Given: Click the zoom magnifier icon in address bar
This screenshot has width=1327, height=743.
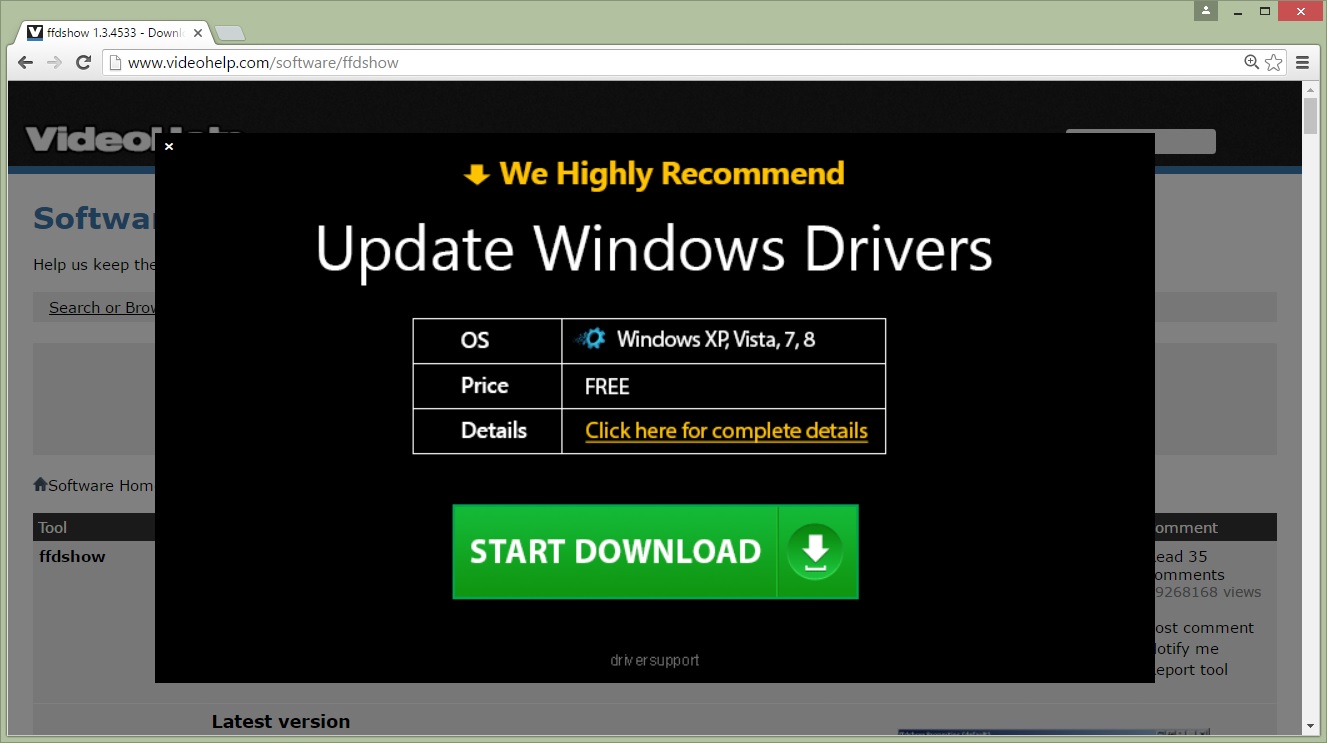Looking at the screenshot, I should (1251, 62).
